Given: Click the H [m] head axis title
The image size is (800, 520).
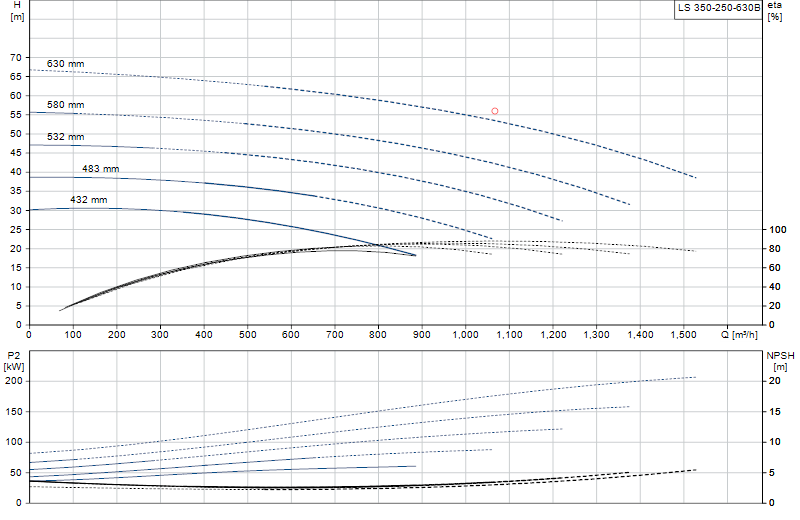Looking at the screenshot, I should pos(17,11).
